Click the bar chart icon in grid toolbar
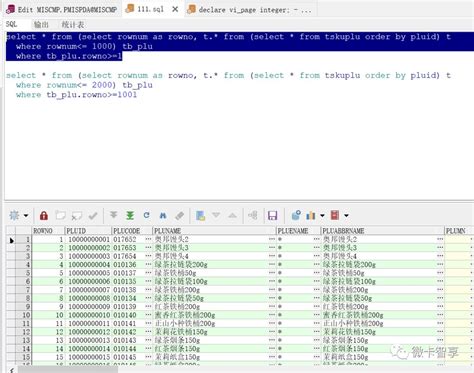The image size is (474, 373). point(310,216)
